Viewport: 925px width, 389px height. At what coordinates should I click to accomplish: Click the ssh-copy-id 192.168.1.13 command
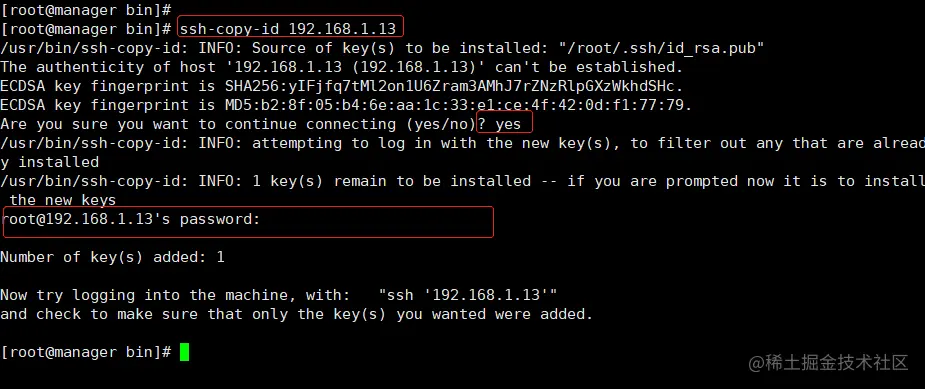[x=288, y=29]
